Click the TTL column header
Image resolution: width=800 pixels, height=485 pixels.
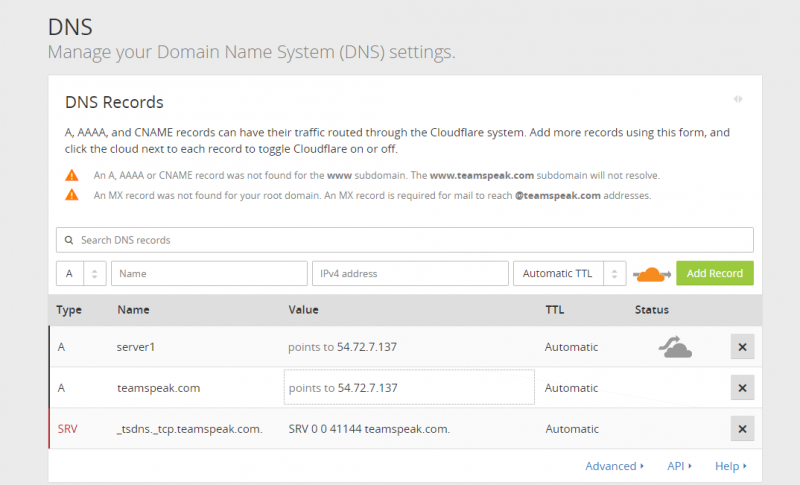(555, 310)
